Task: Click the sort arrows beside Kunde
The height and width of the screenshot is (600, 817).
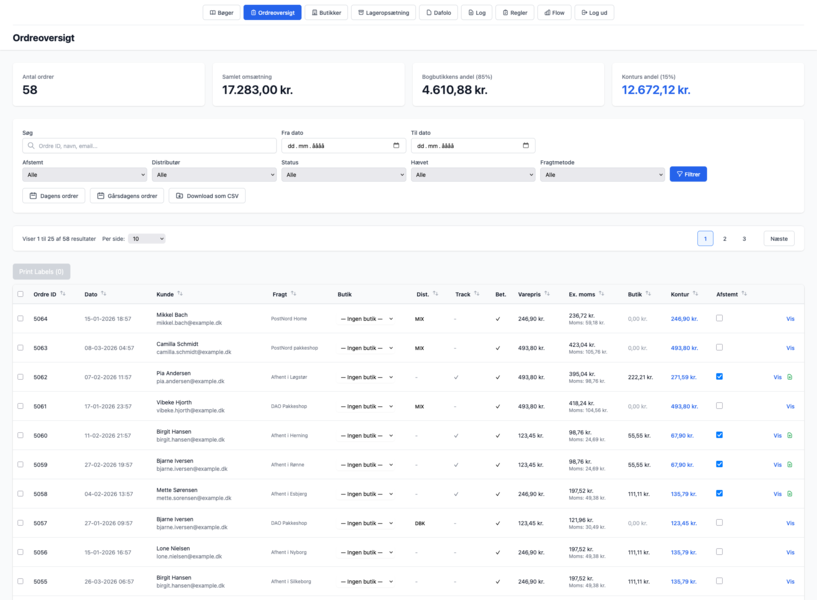Action: (180, 294)
